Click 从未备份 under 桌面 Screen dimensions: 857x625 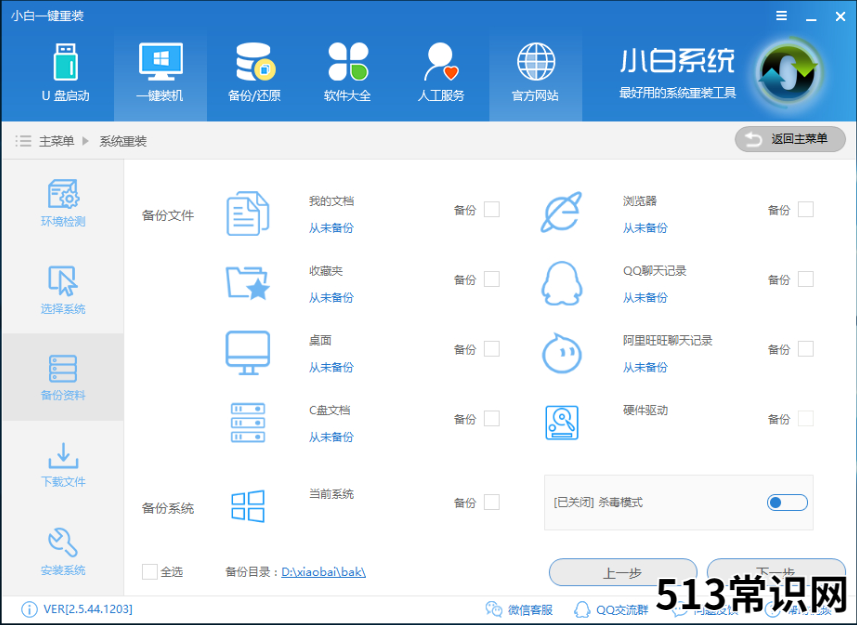coord(331,367)
